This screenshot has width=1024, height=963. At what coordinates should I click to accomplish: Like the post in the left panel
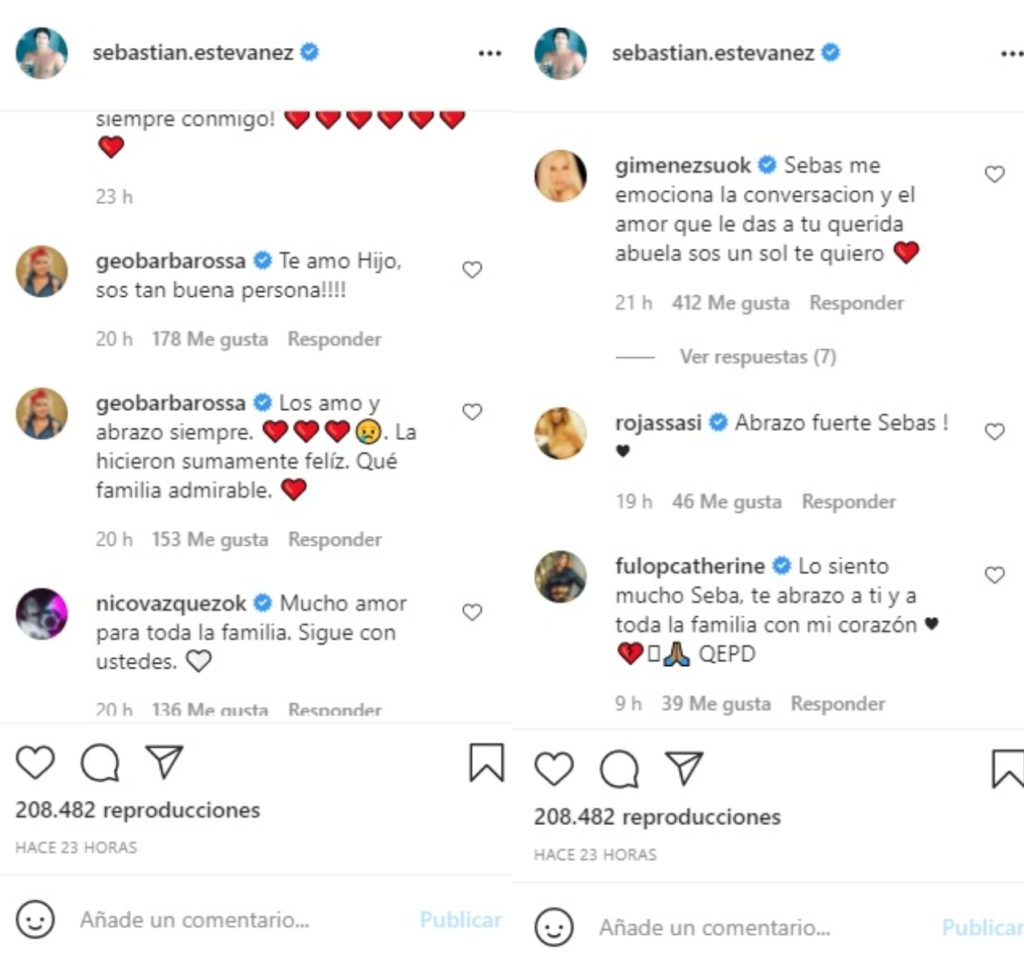pyautogui.click(x=35, y=763)
